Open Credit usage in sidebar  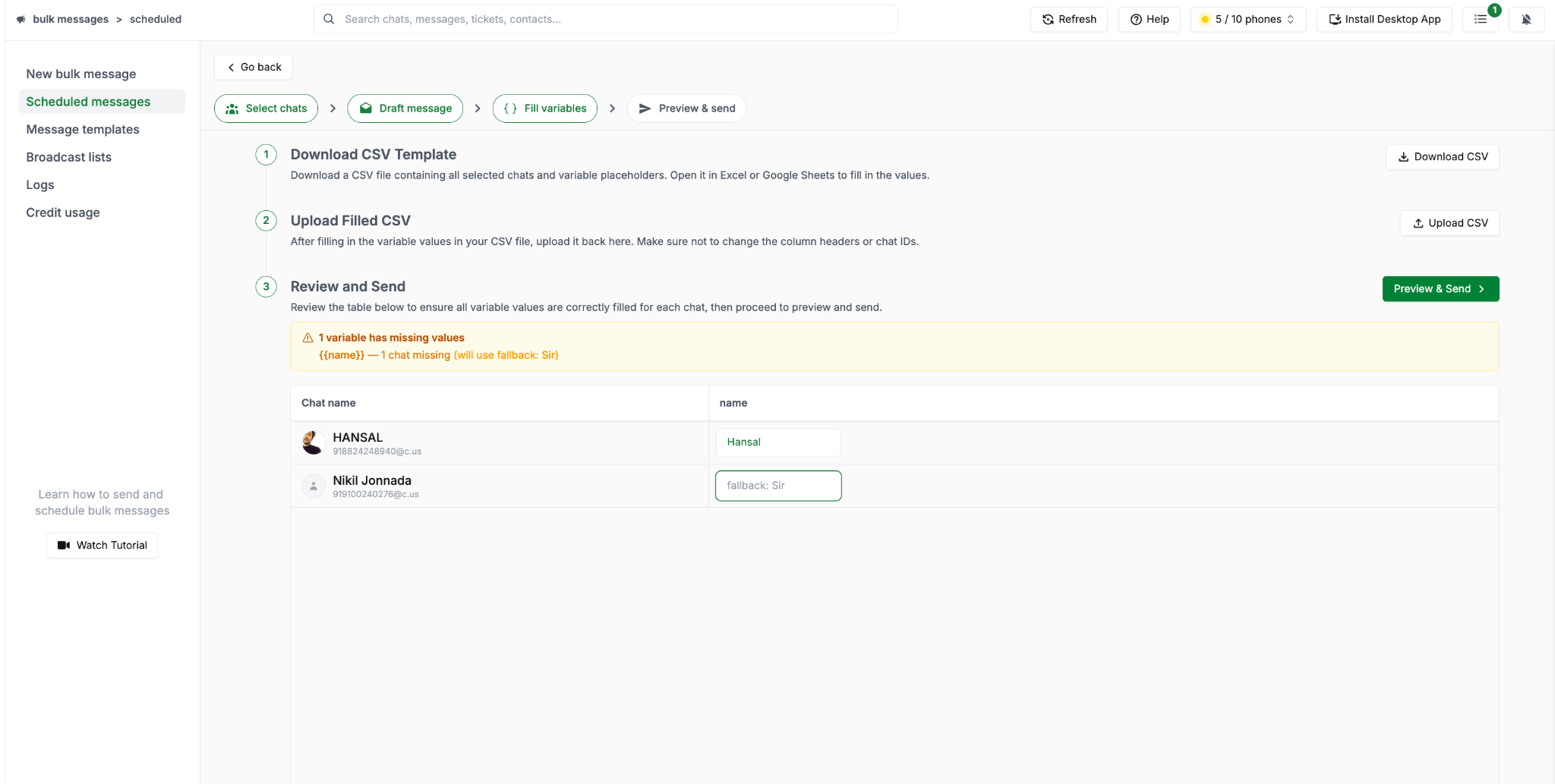63,213
